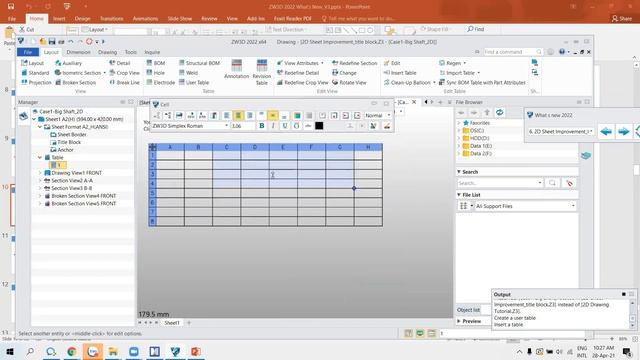Toggle right text alignment
Screen dimensions: 640x360
250,116
